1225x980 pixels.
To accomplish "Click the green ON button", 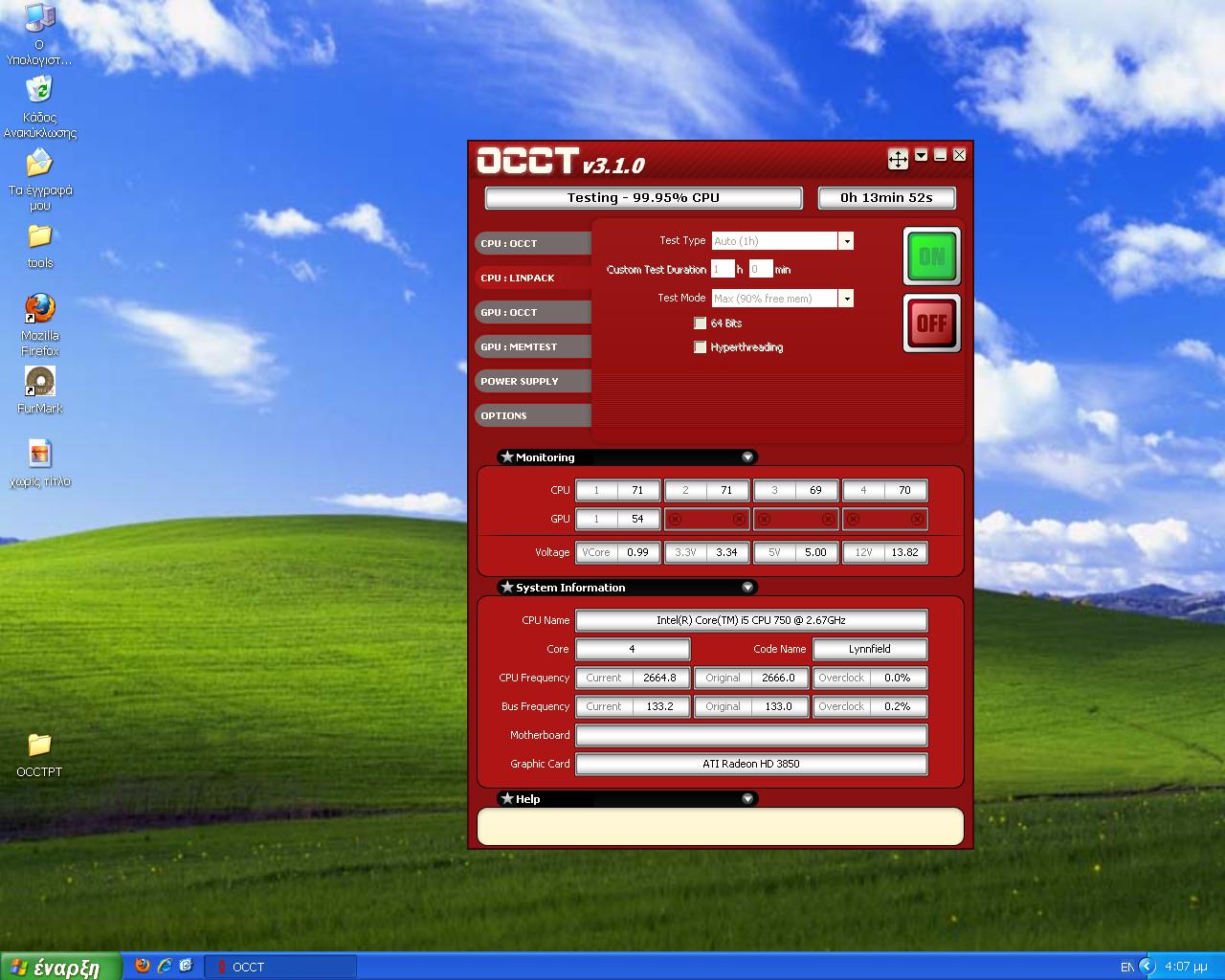I will pos(932,256).
